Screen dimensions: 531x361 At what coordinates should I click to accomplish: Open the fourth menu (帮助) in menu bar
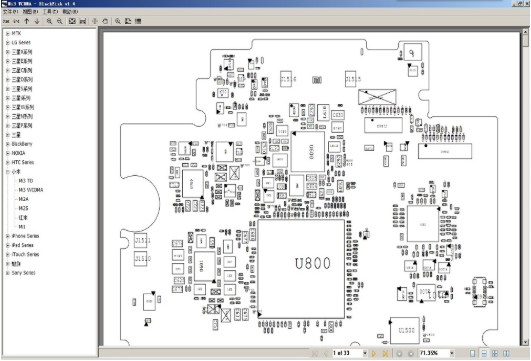click(70, 12)
